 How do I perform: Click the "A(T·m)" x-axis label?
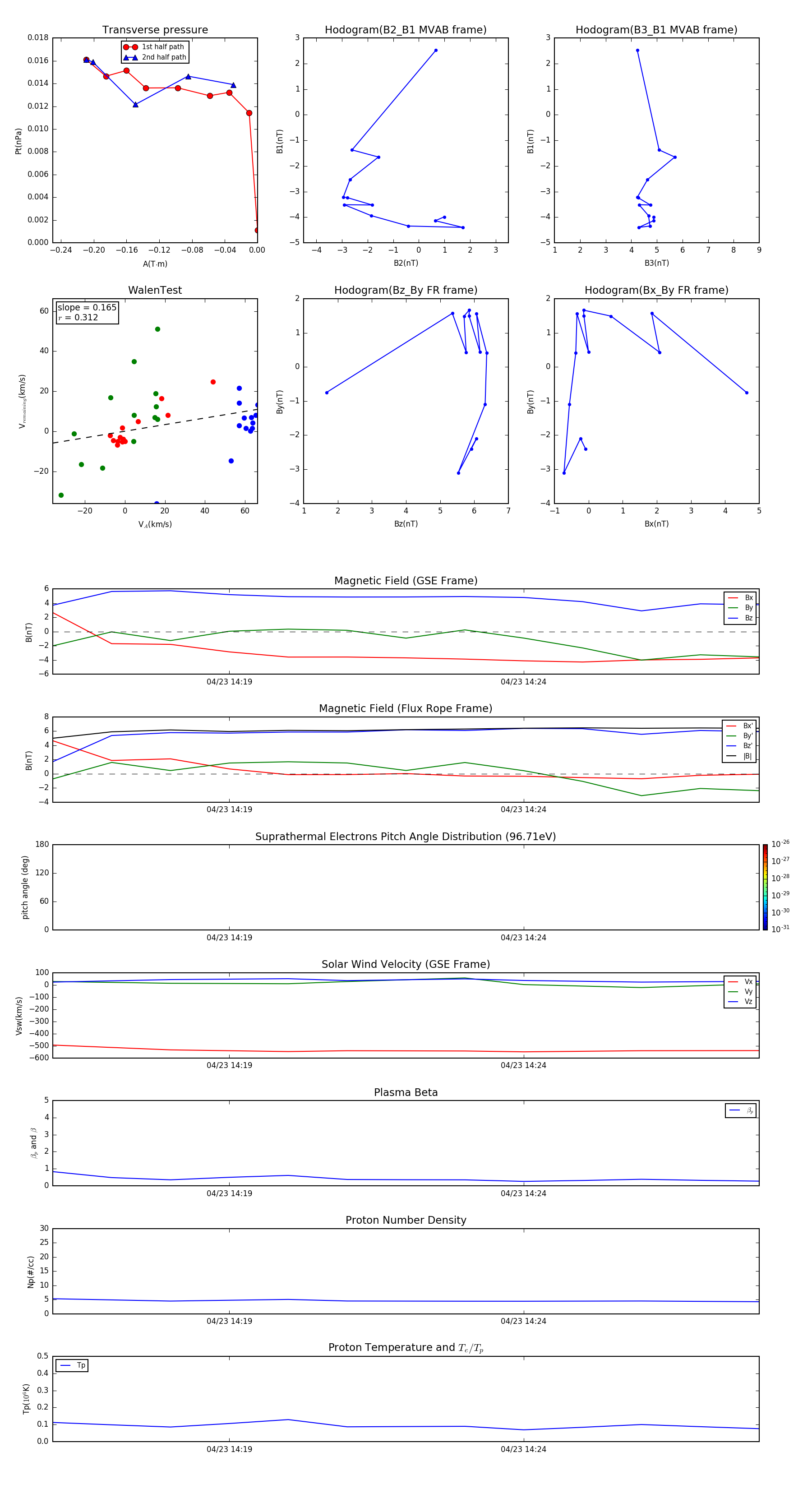point(155,264)
